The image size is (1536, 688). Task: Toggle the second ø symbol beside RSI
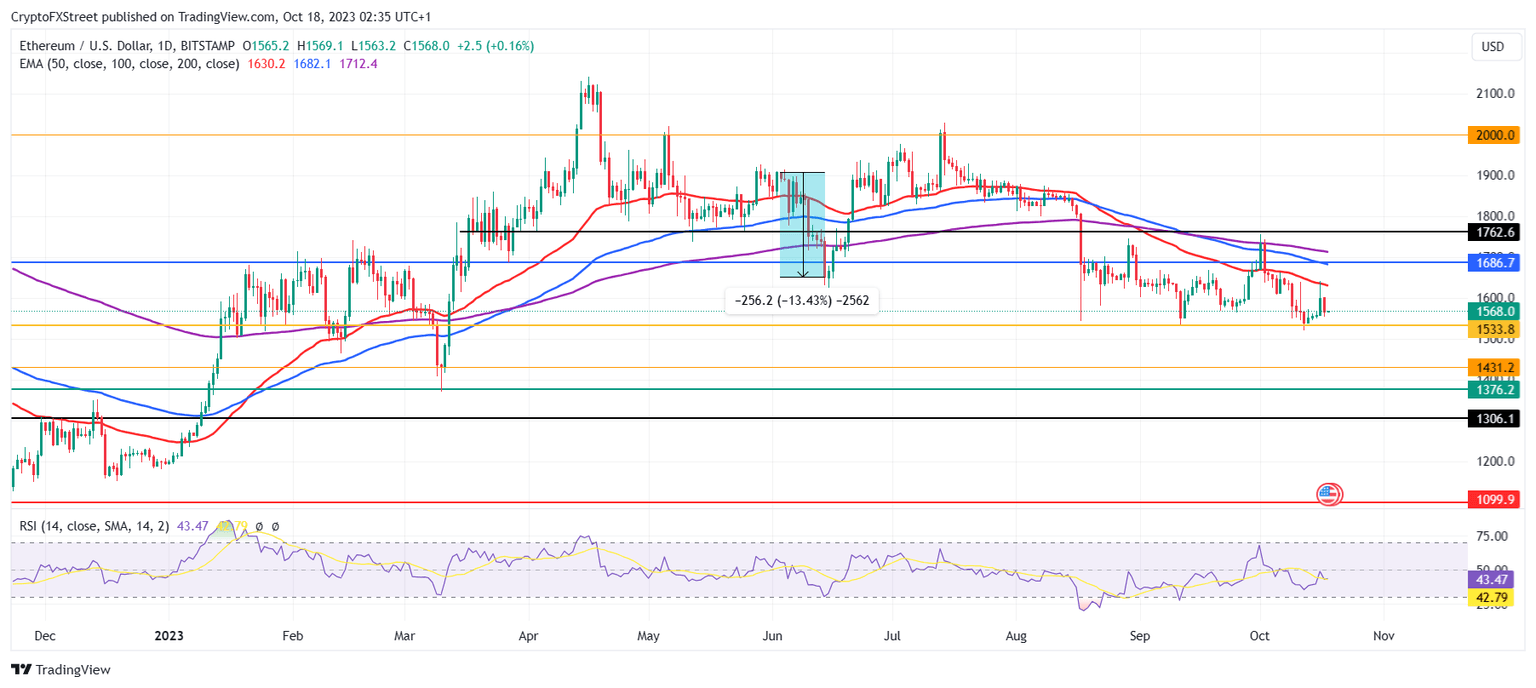[x=276, y=525]
